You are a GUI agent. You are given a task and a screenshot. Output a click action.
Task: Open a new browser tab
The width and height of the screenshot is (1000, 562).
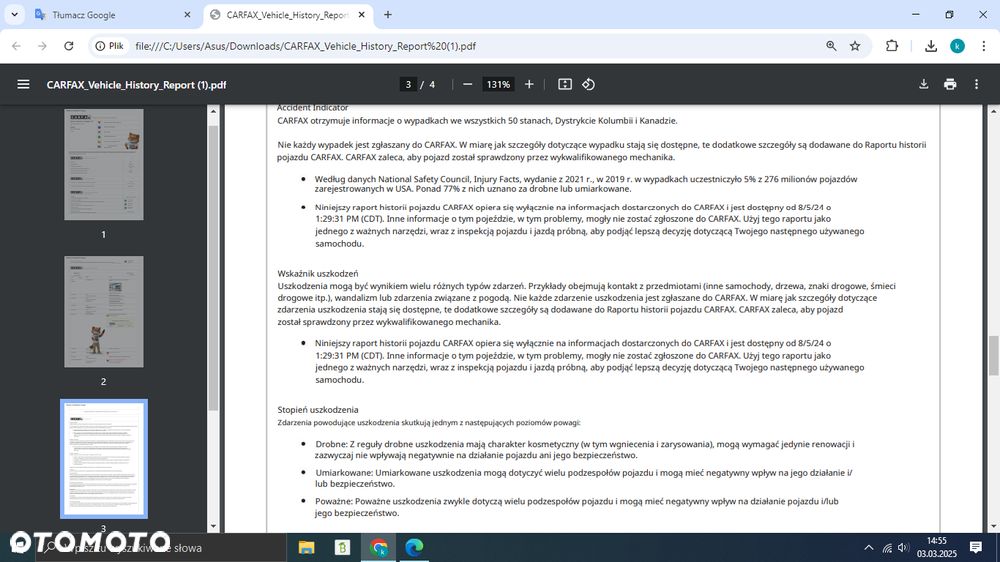tap(388, 15)
